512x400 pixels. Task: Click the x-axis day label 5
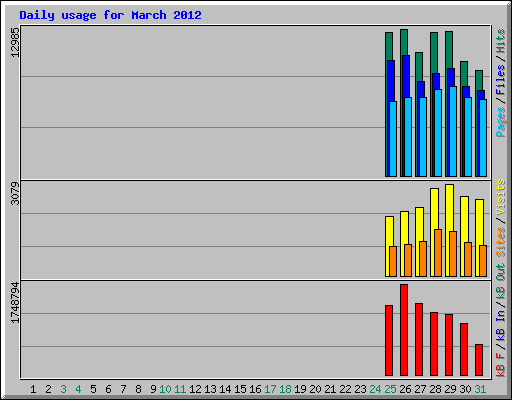[93, 389]
